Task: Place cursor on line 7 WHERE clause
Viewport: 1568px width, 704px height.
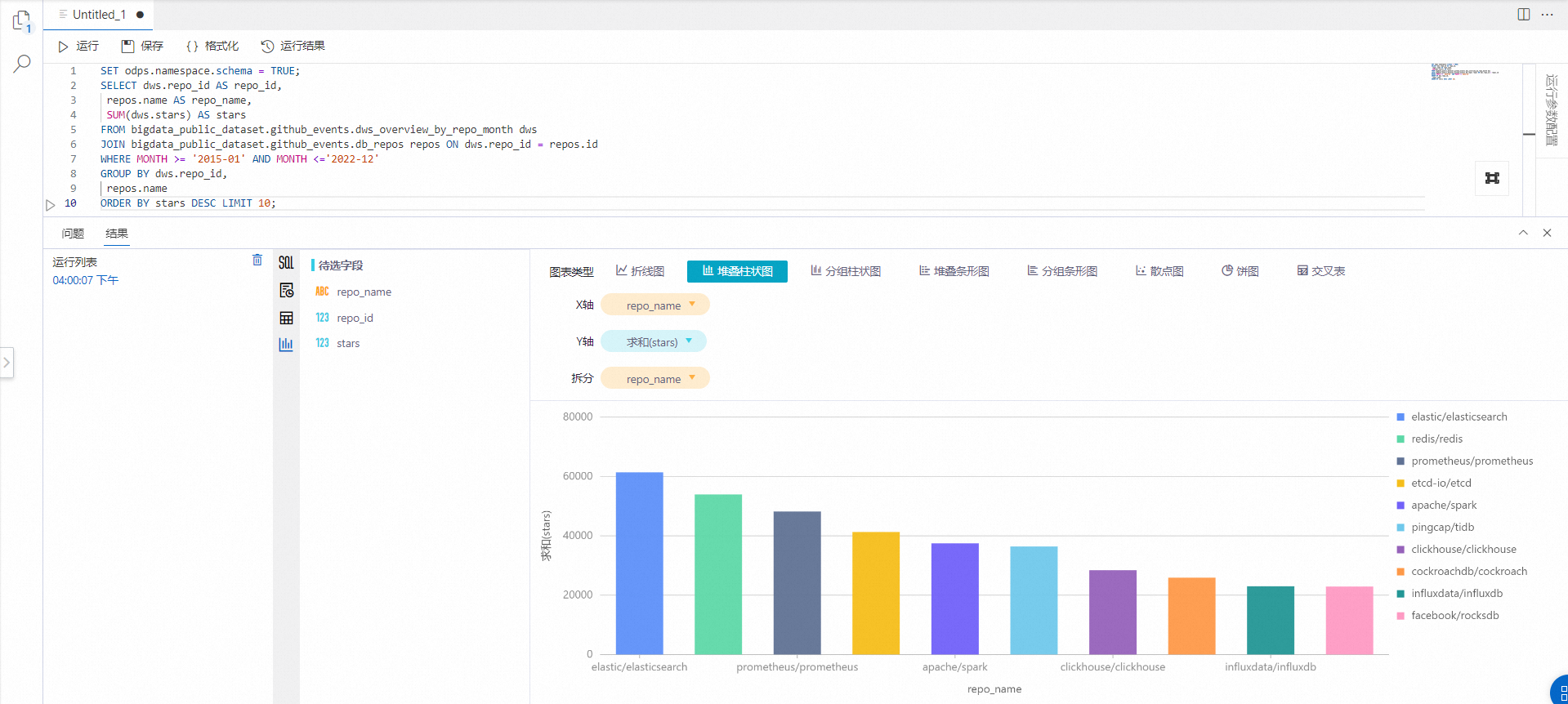Action: coord(239,159)
